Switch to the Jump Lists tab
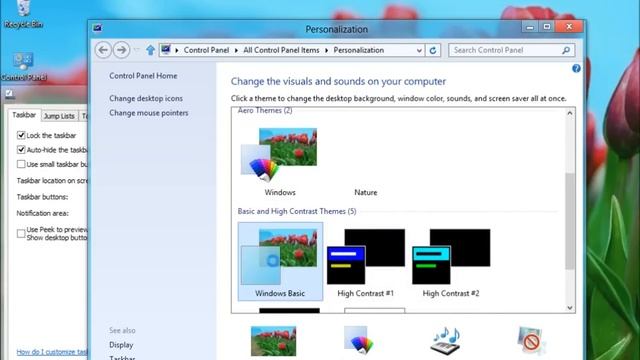 [x=59, y=116]
